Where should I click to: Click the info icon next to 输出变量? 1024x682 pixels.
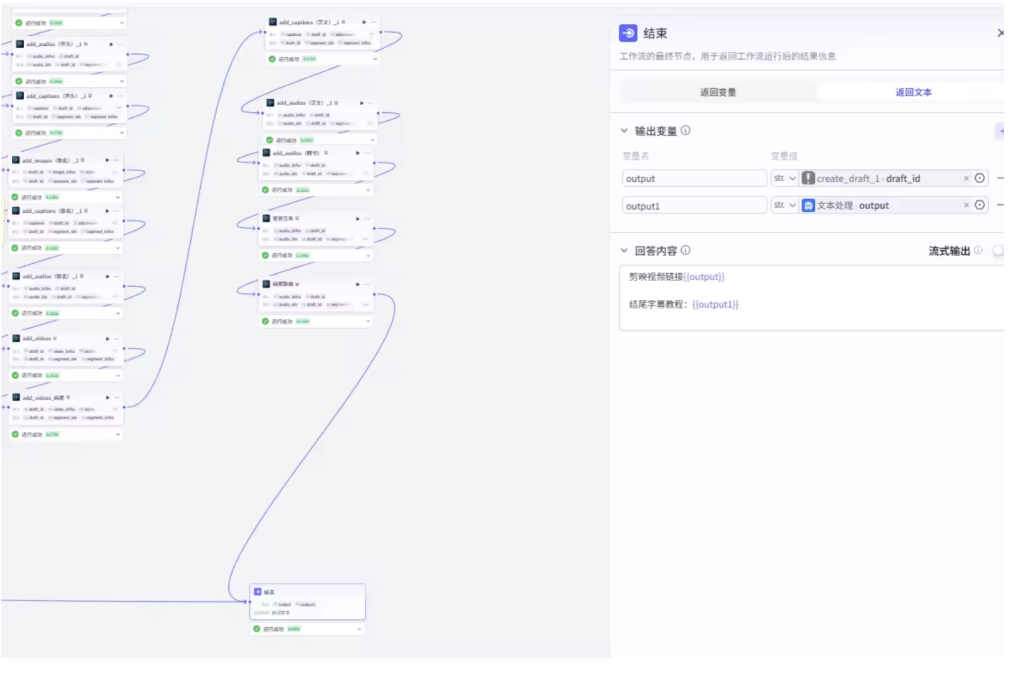tap(686, 131)
